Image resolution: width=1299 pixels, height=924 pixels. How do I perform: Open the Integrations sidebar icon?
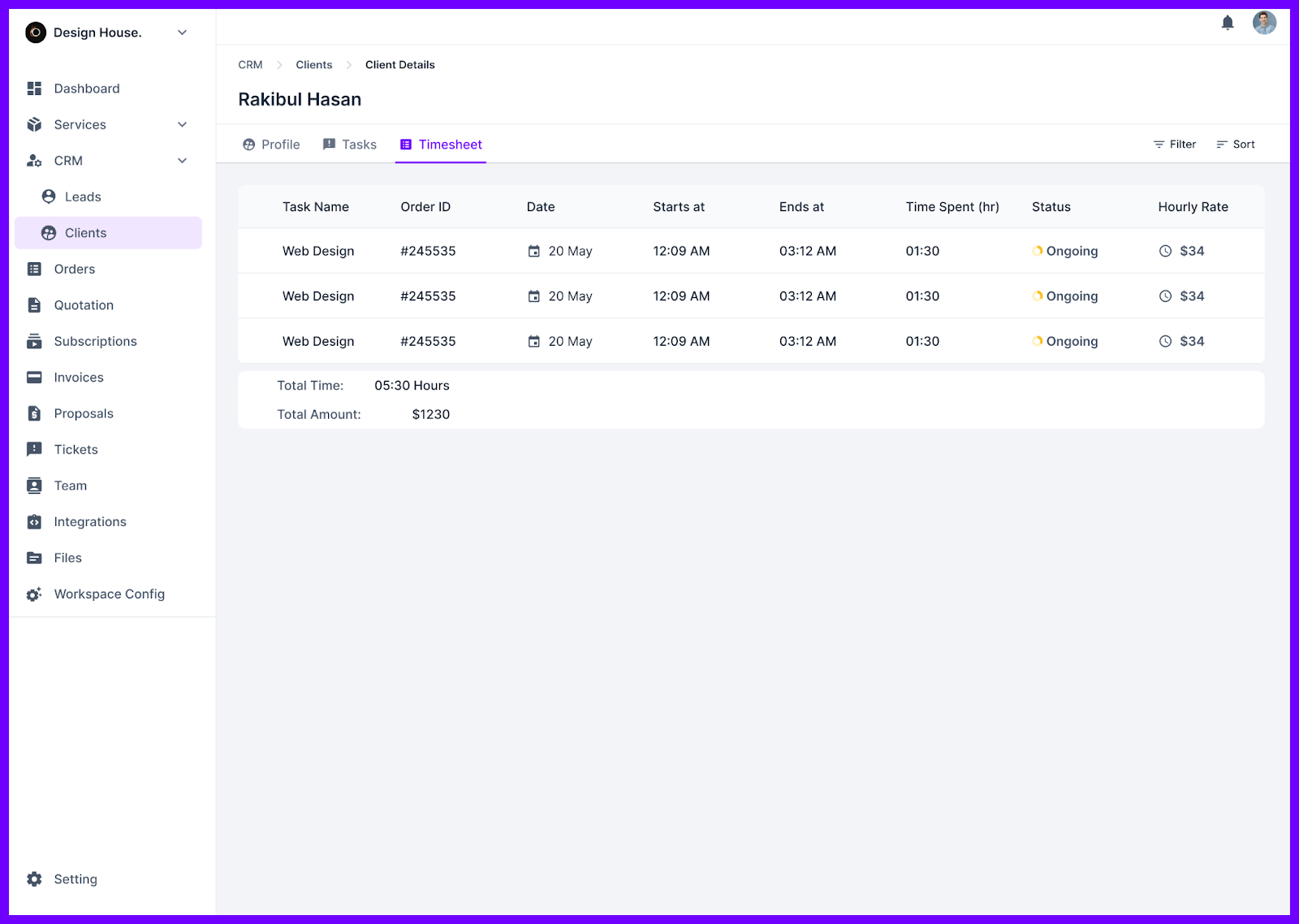tap(33, 521)
